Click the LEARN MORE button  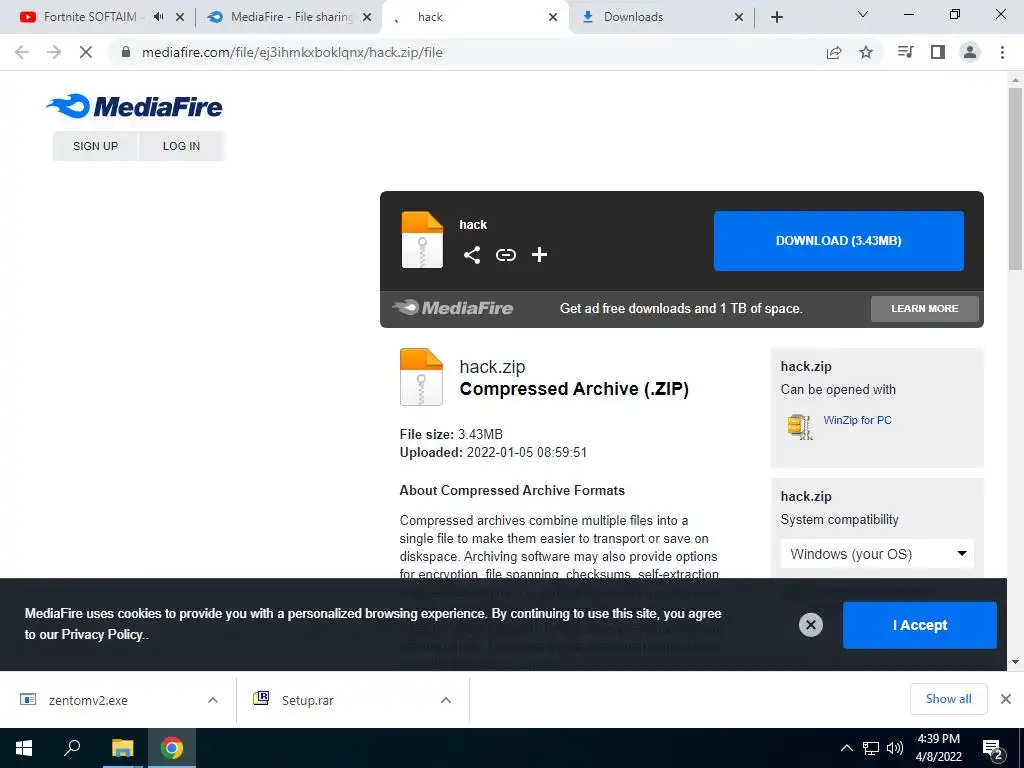[x=925, y=308]
